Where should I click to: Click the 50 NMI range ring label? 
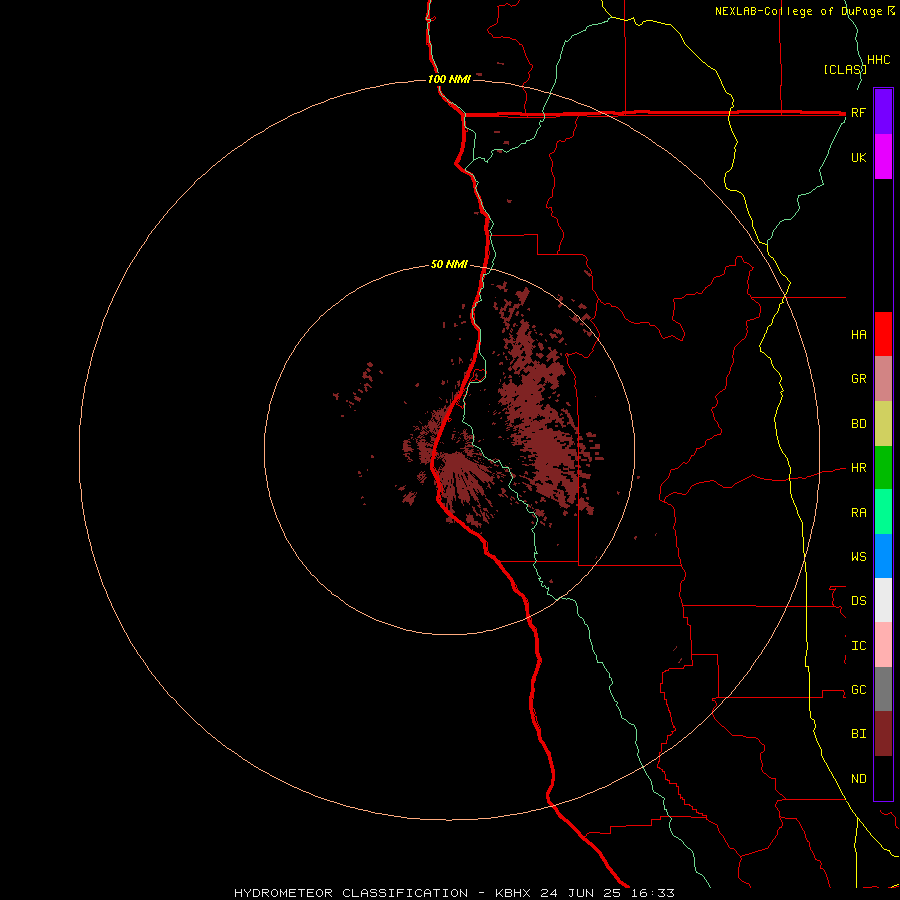pos(449,265)
